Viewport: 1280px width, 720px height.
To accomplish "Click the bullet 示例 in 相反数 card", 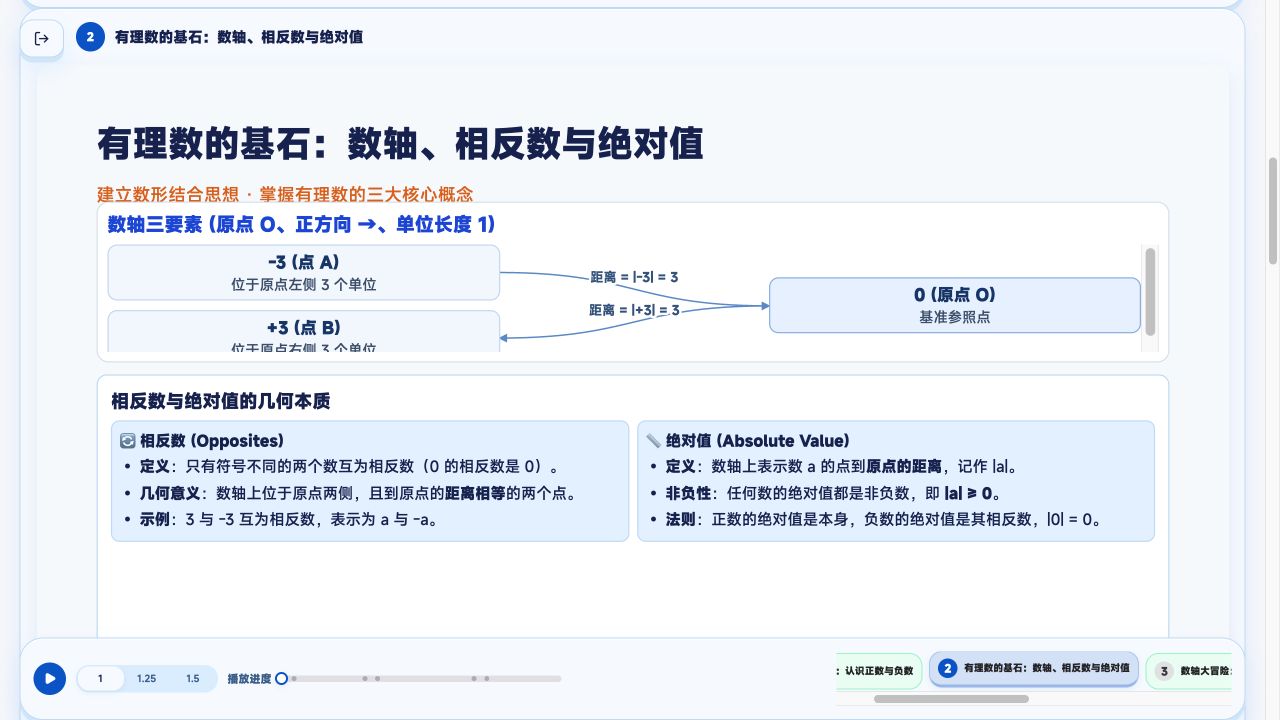I will point(289,520).
